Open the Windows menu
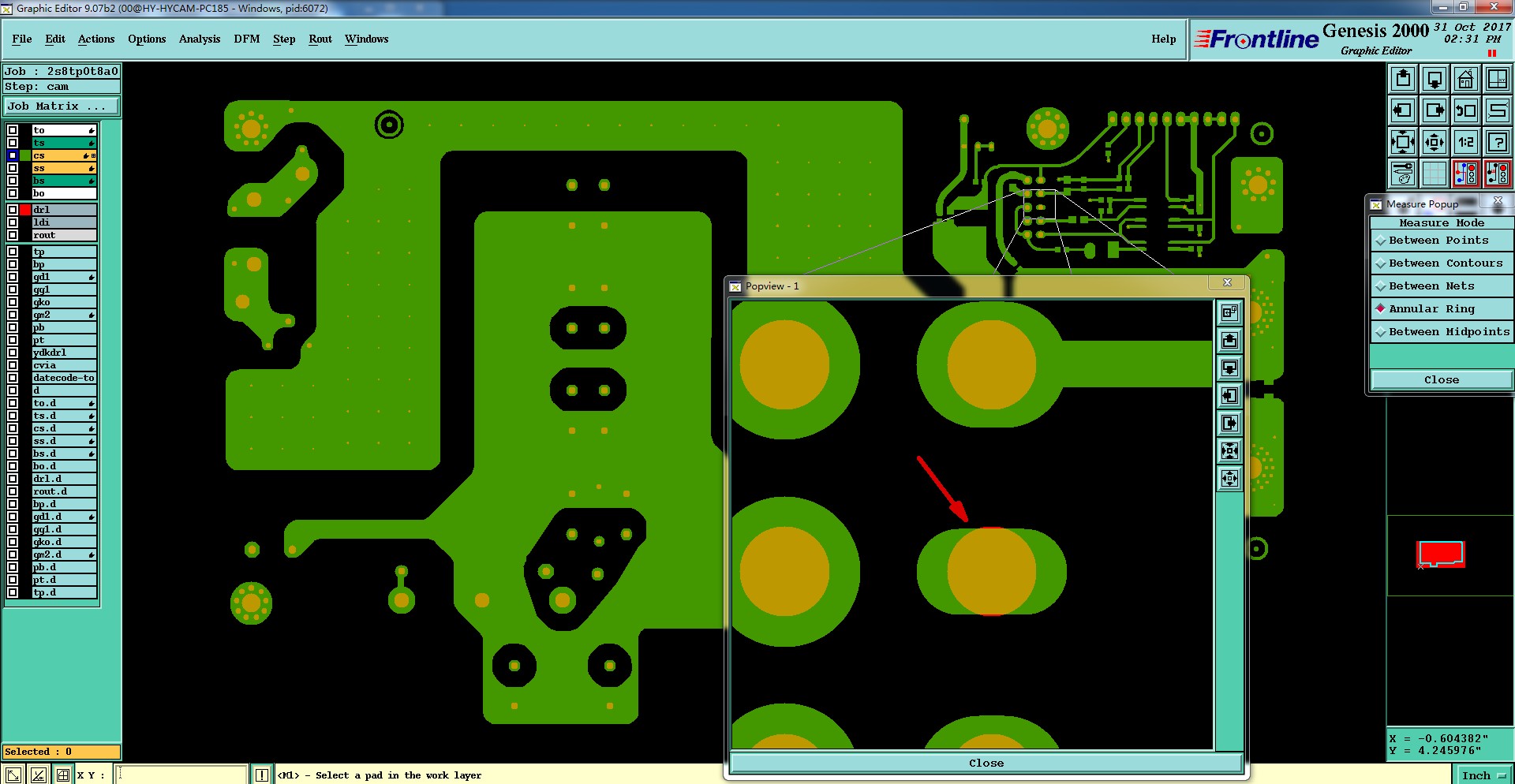 pyautogui.click(x=366, y=39)
